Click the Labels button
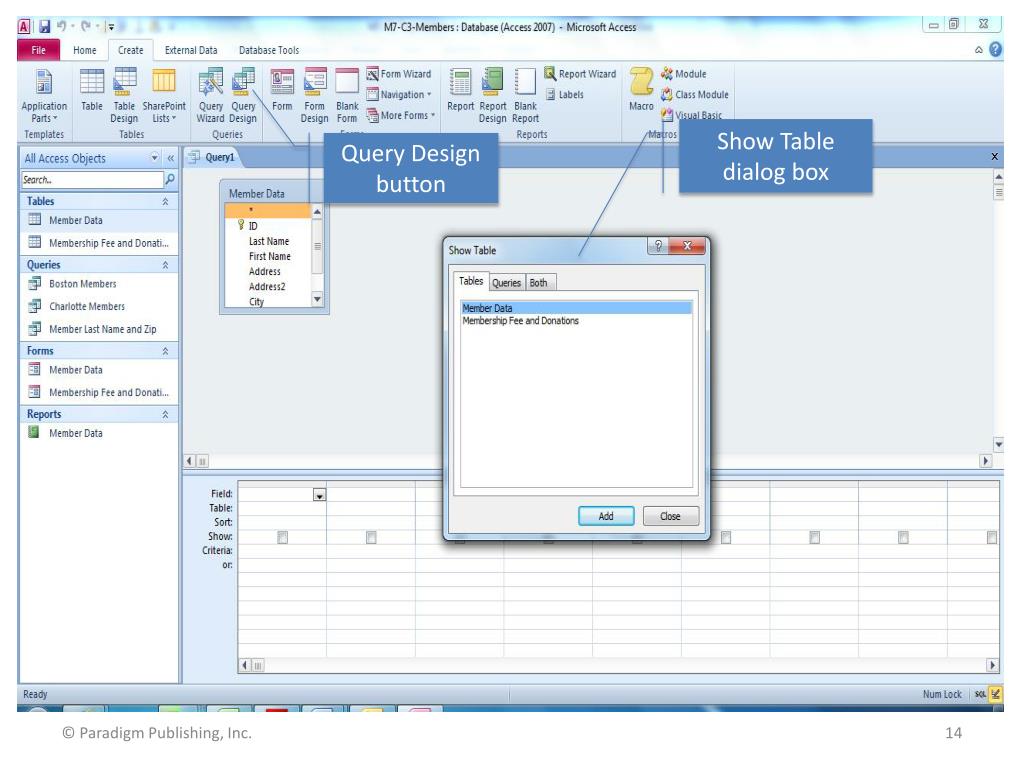Screen dimensions: 1024x768 click(x=564, y=95)
